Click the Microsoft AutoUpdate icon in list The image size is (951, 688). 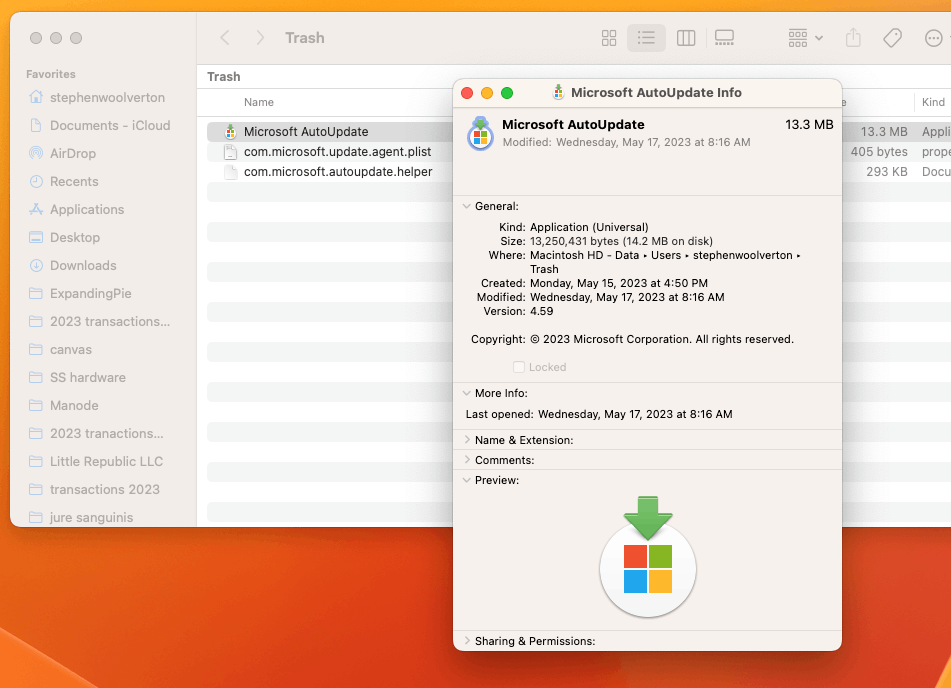point(230,132)
